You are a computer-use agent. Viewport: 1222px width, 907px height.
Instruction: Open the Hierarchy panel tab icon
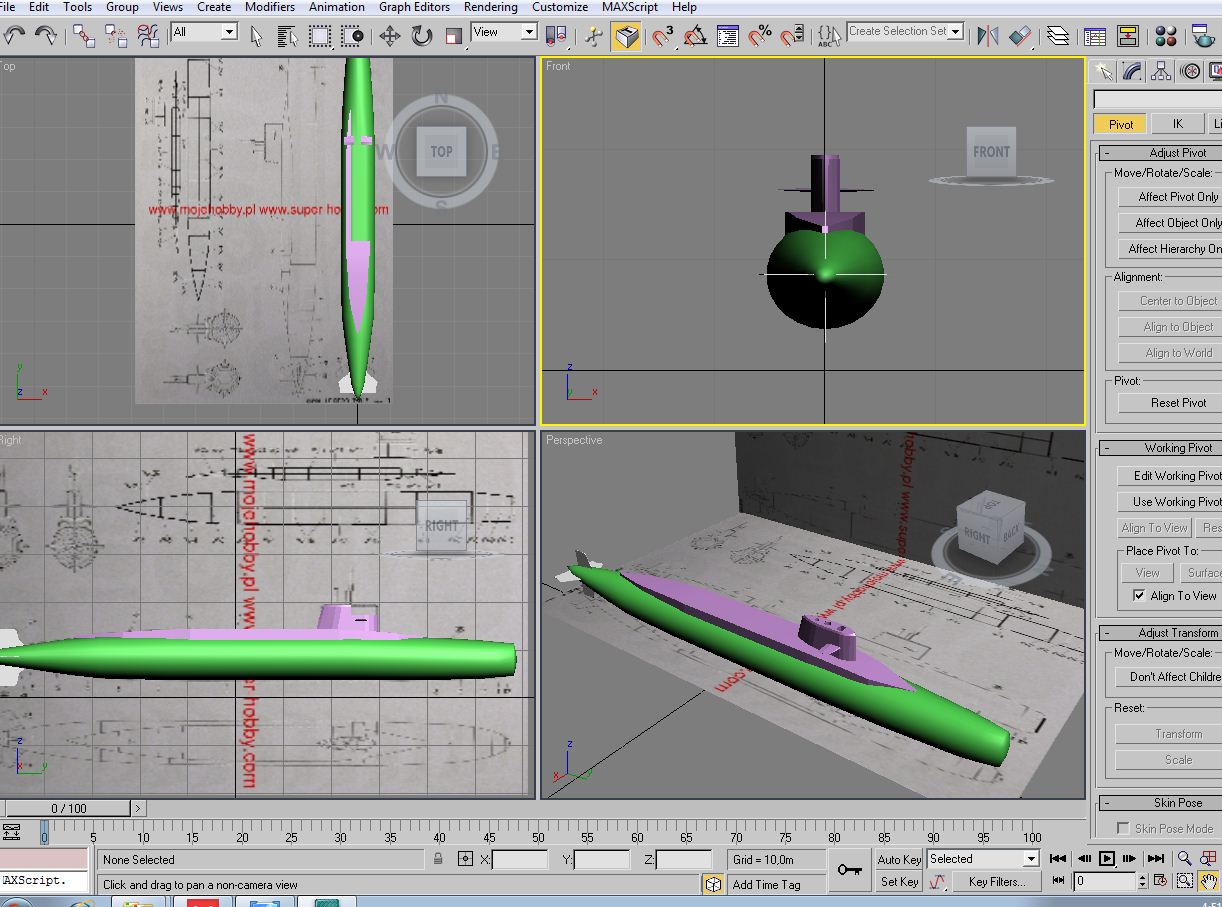coord(1160,71)
